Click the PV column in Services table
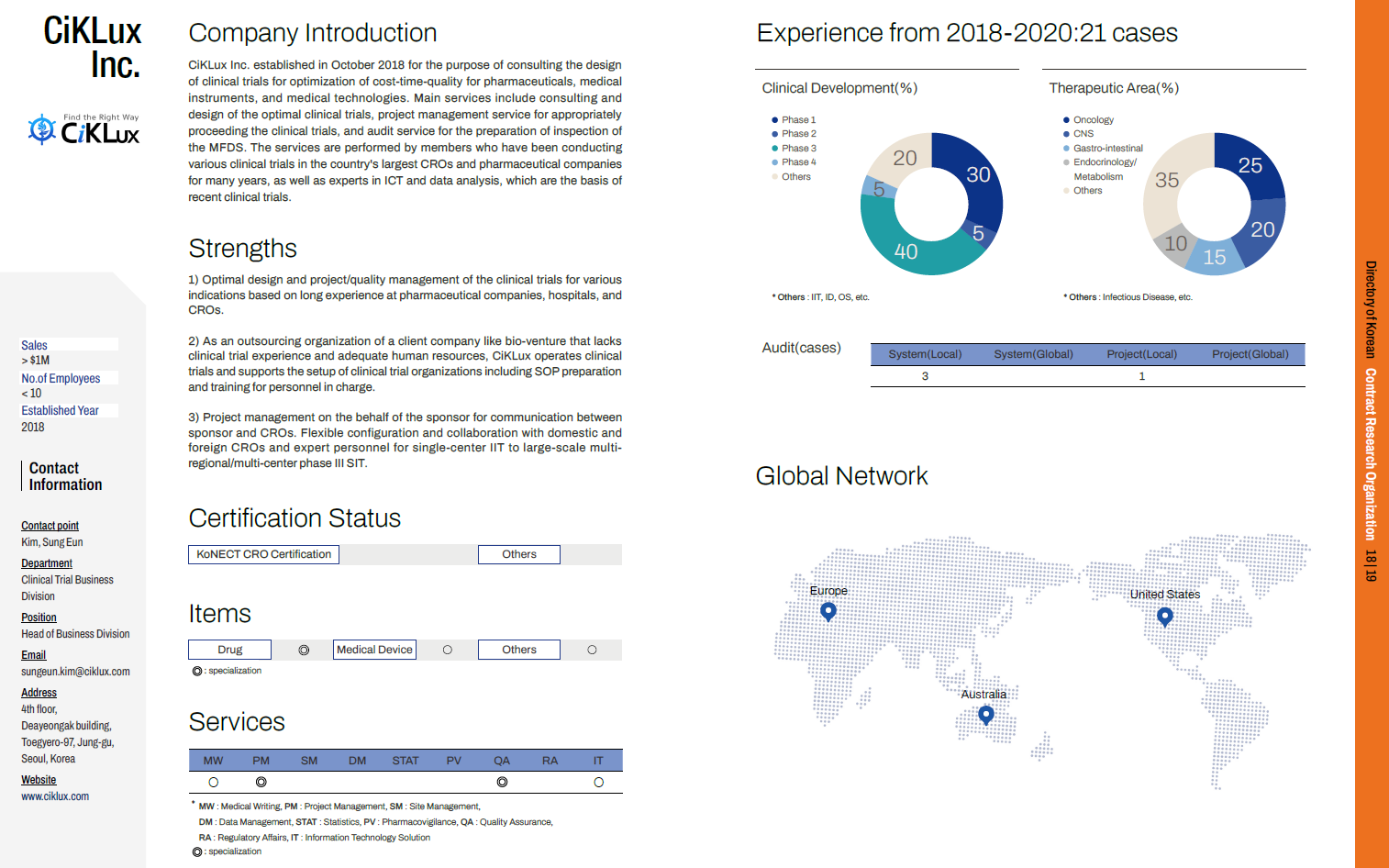 tap(453, 761)
